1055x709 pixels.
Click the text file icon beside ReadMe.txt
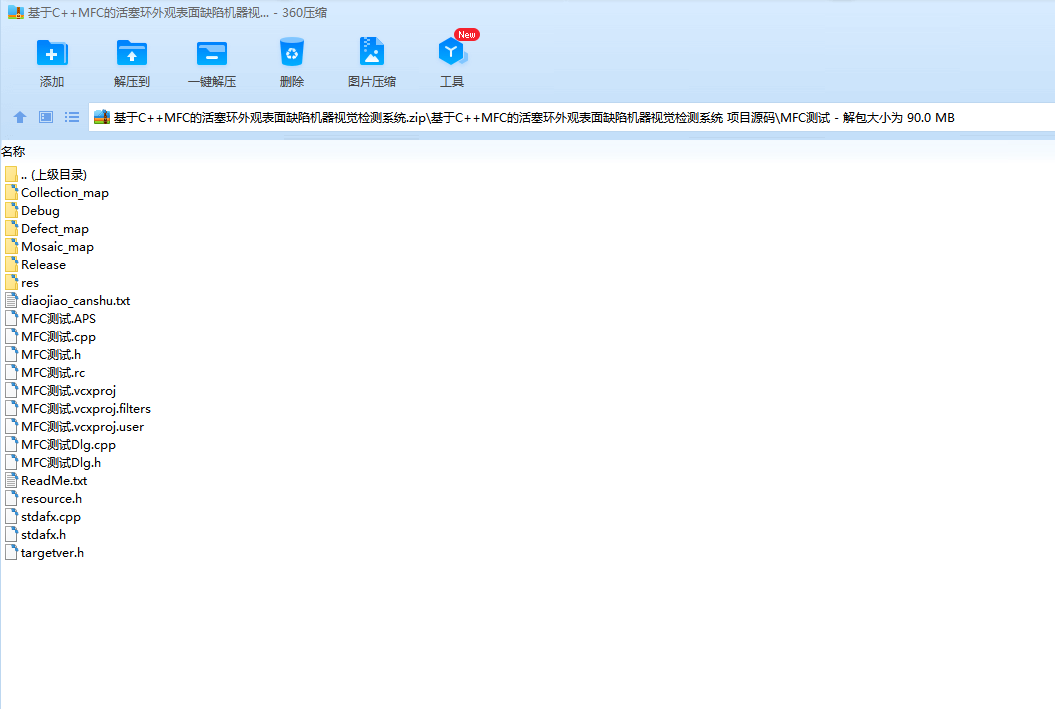click(11, 480)
